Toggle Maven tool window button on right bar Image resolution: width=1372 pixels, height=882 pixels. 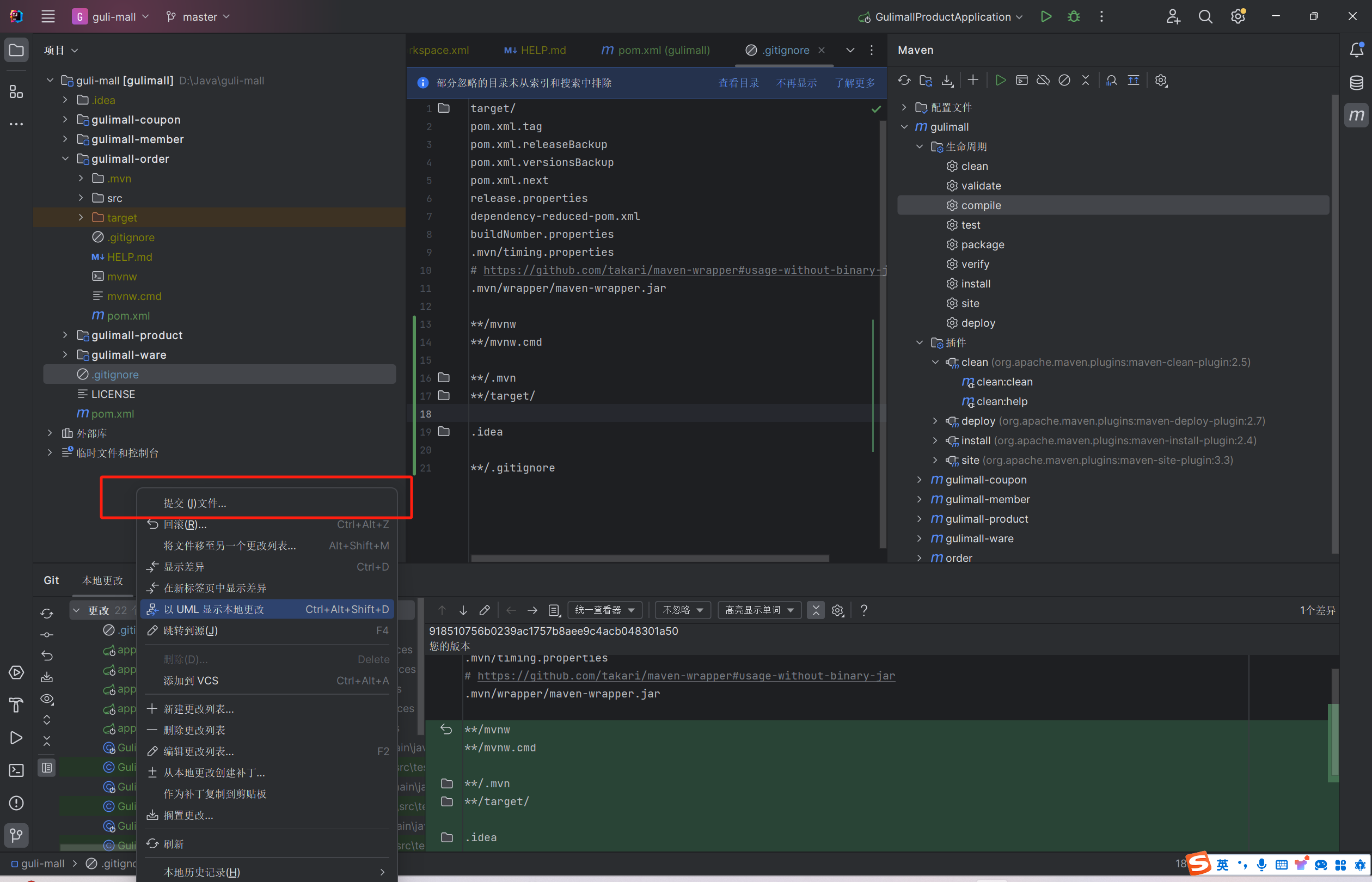[1356, 115]
